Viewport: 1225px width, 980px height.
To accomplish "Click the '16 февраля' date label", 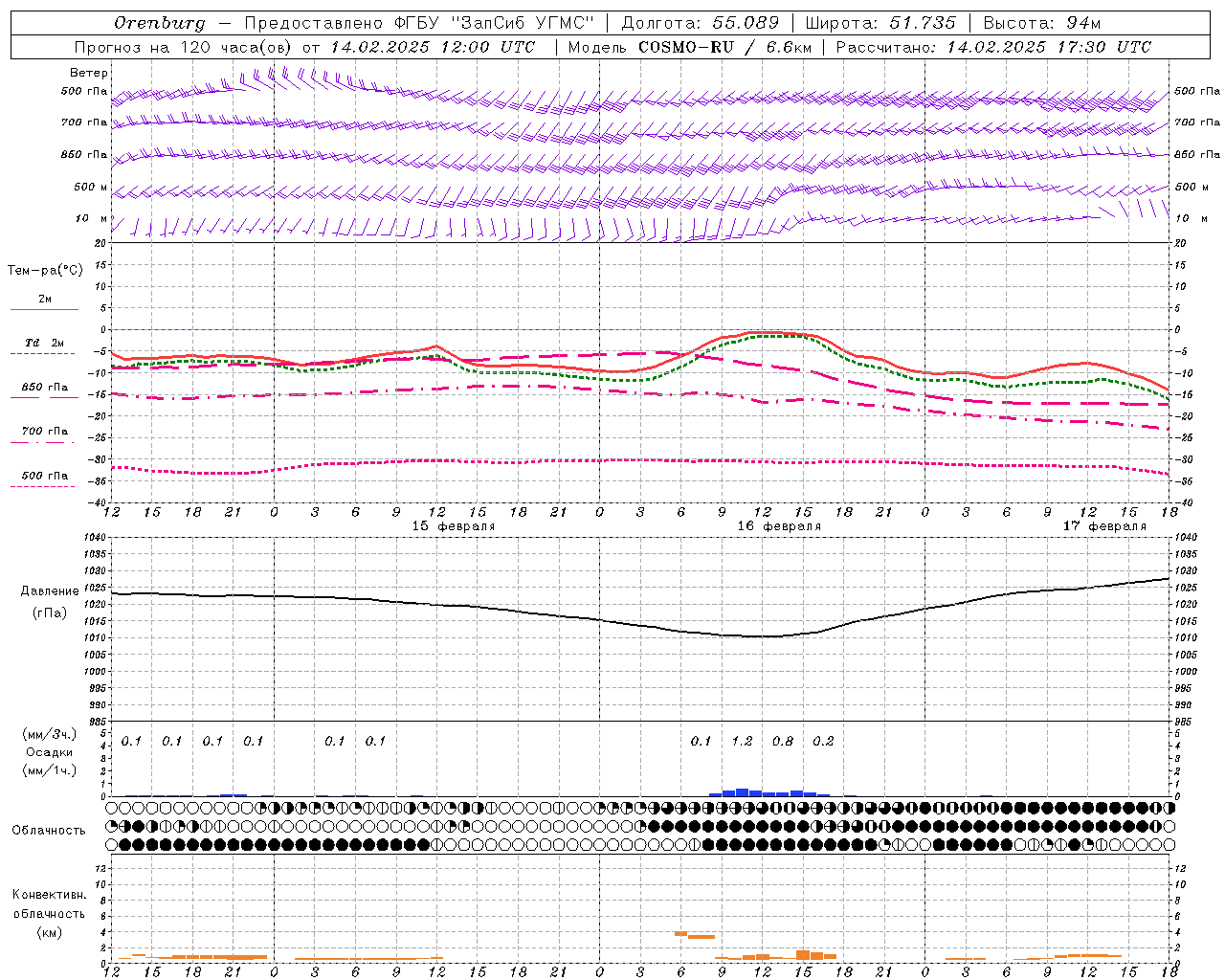I will coord(779,525).
